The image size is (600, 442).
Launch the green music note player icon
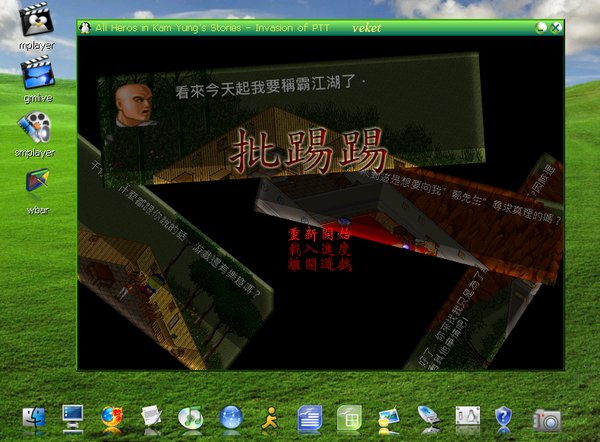tap(191, 417)
